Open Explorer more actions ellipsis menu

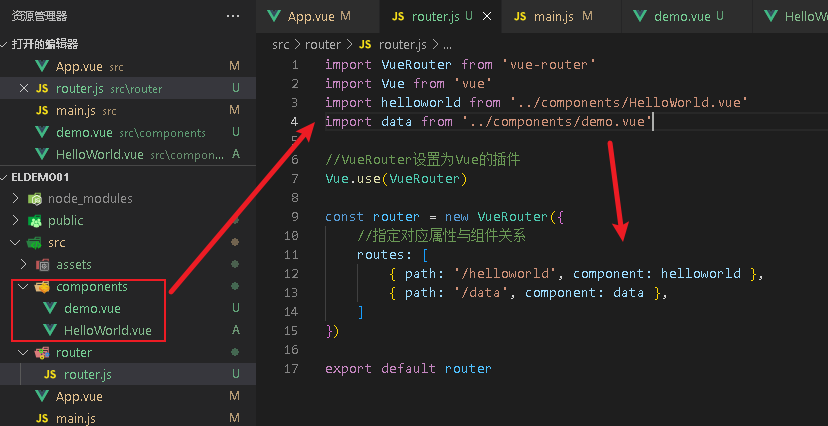coord(233,16)
